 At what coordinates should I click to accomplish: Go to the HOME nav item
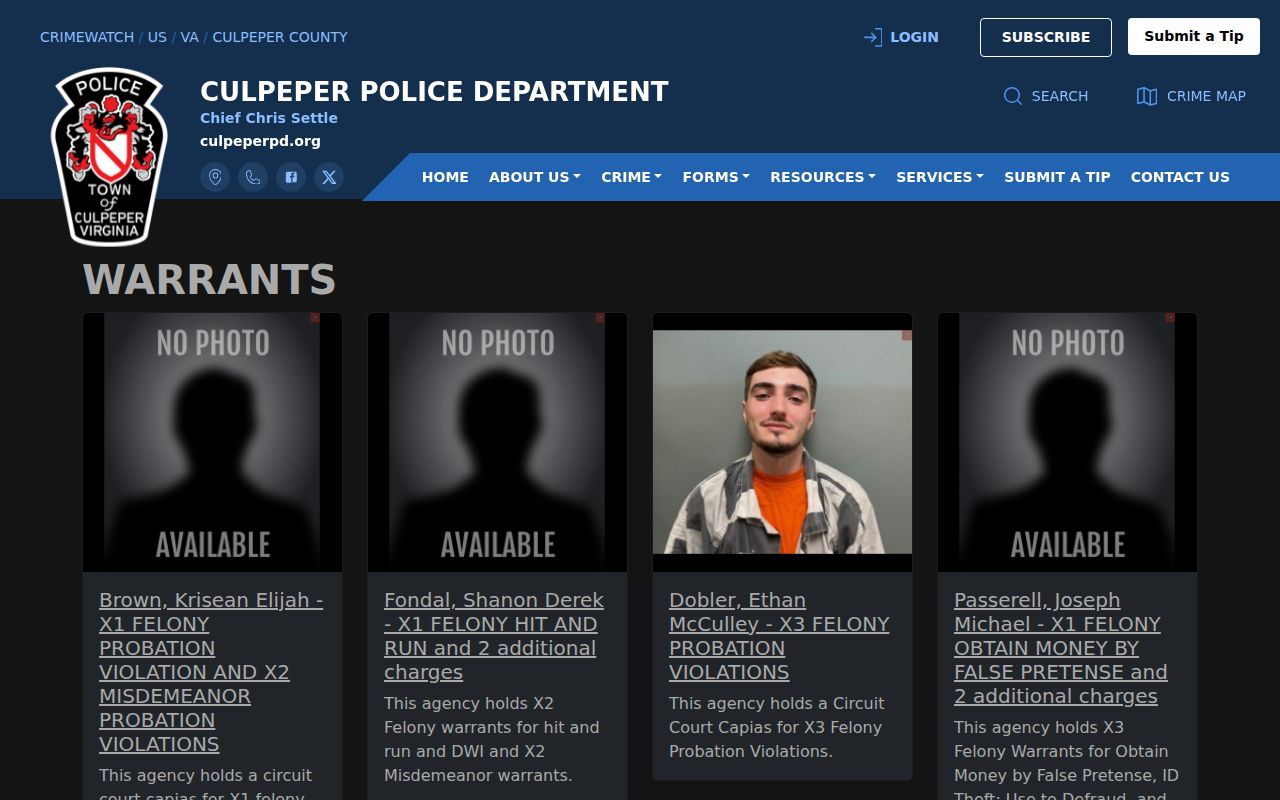pos(445,177)
